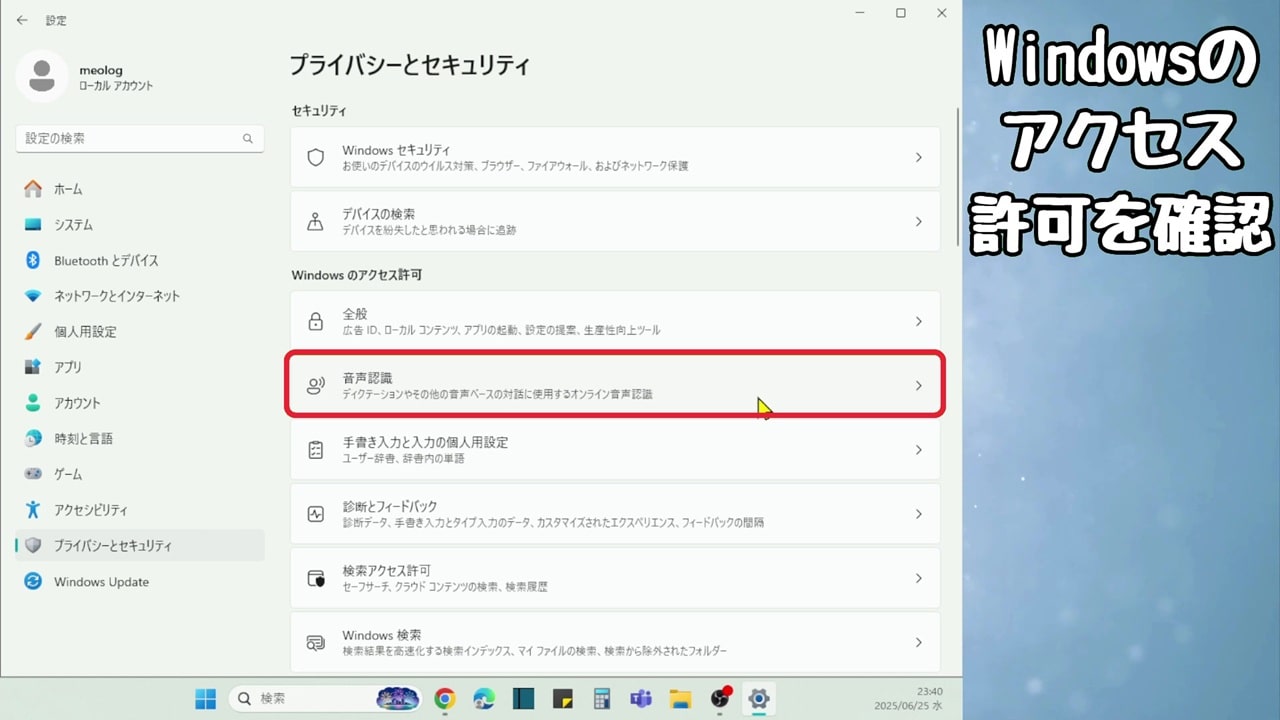This screenshot has height=720, width=1280.
Task: Open the yellow Sticky Notes taskbar icon
Action: (x=562, y=699)
